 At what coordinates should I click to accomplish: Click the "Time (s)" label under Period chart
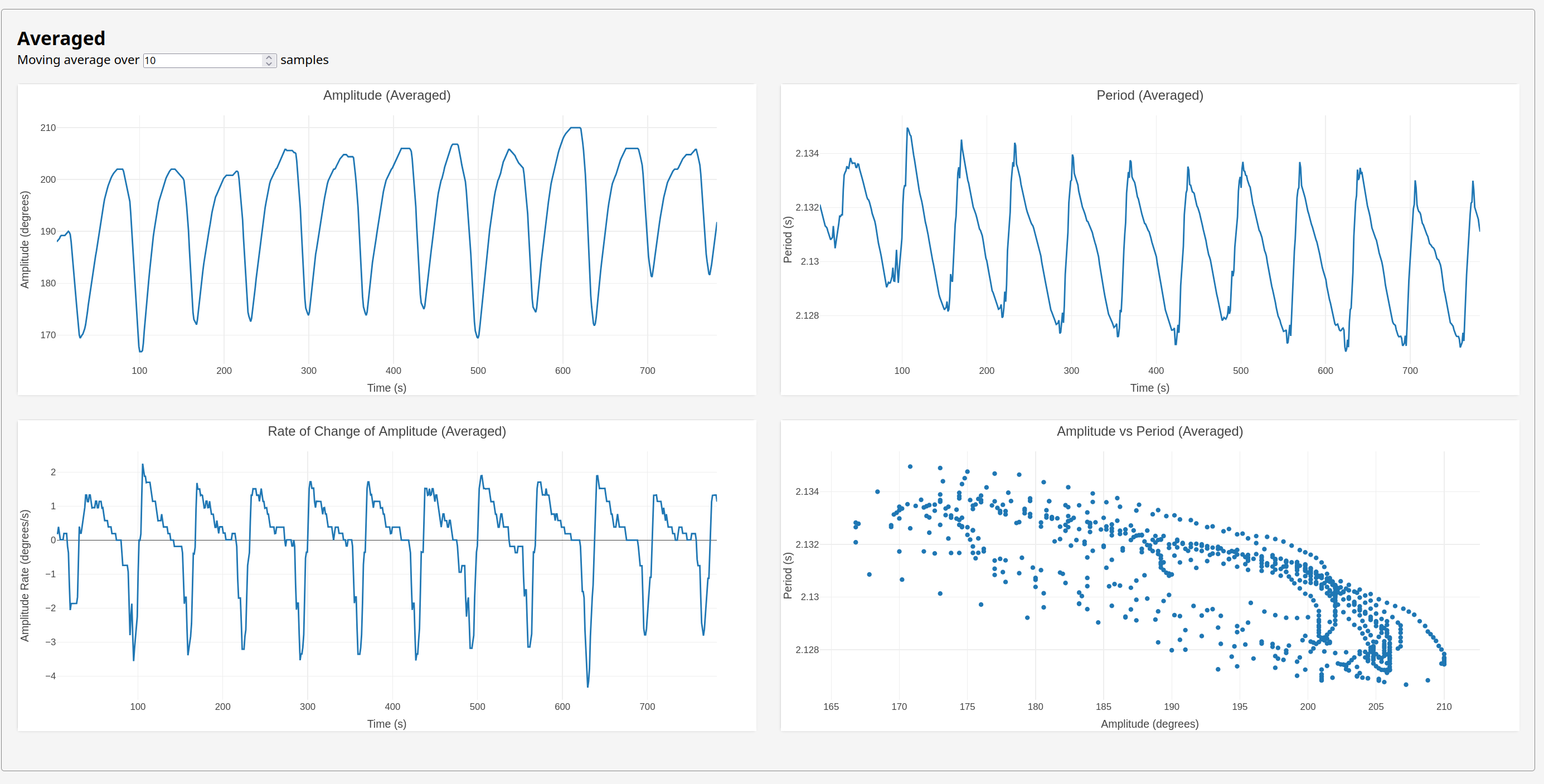[1149, 388]
